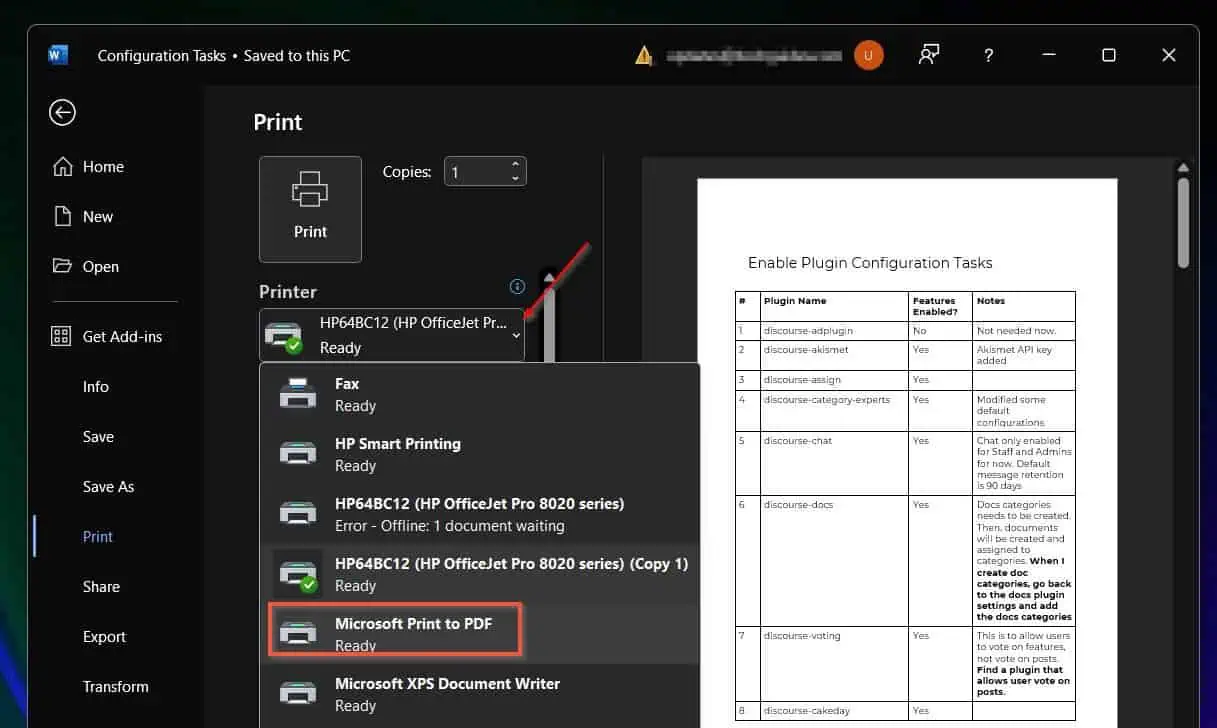This screenshot has height=728, width=1217.
Task: Click the print preview vertical scrollbar
Action: pos(1183,222)
